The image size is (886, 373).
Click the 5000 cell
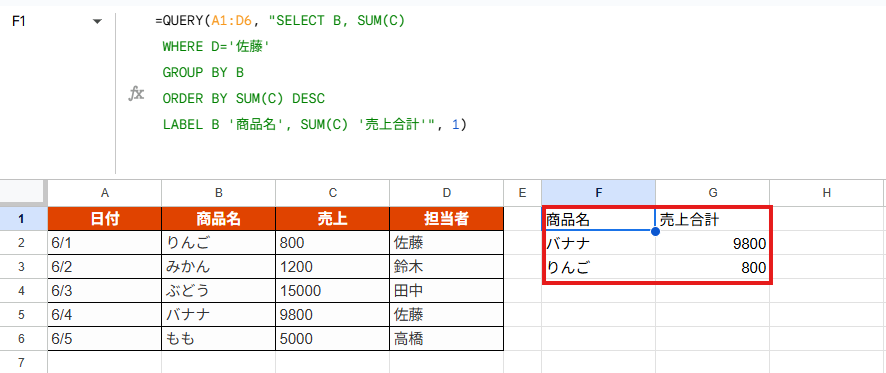[x=333, y=338]
